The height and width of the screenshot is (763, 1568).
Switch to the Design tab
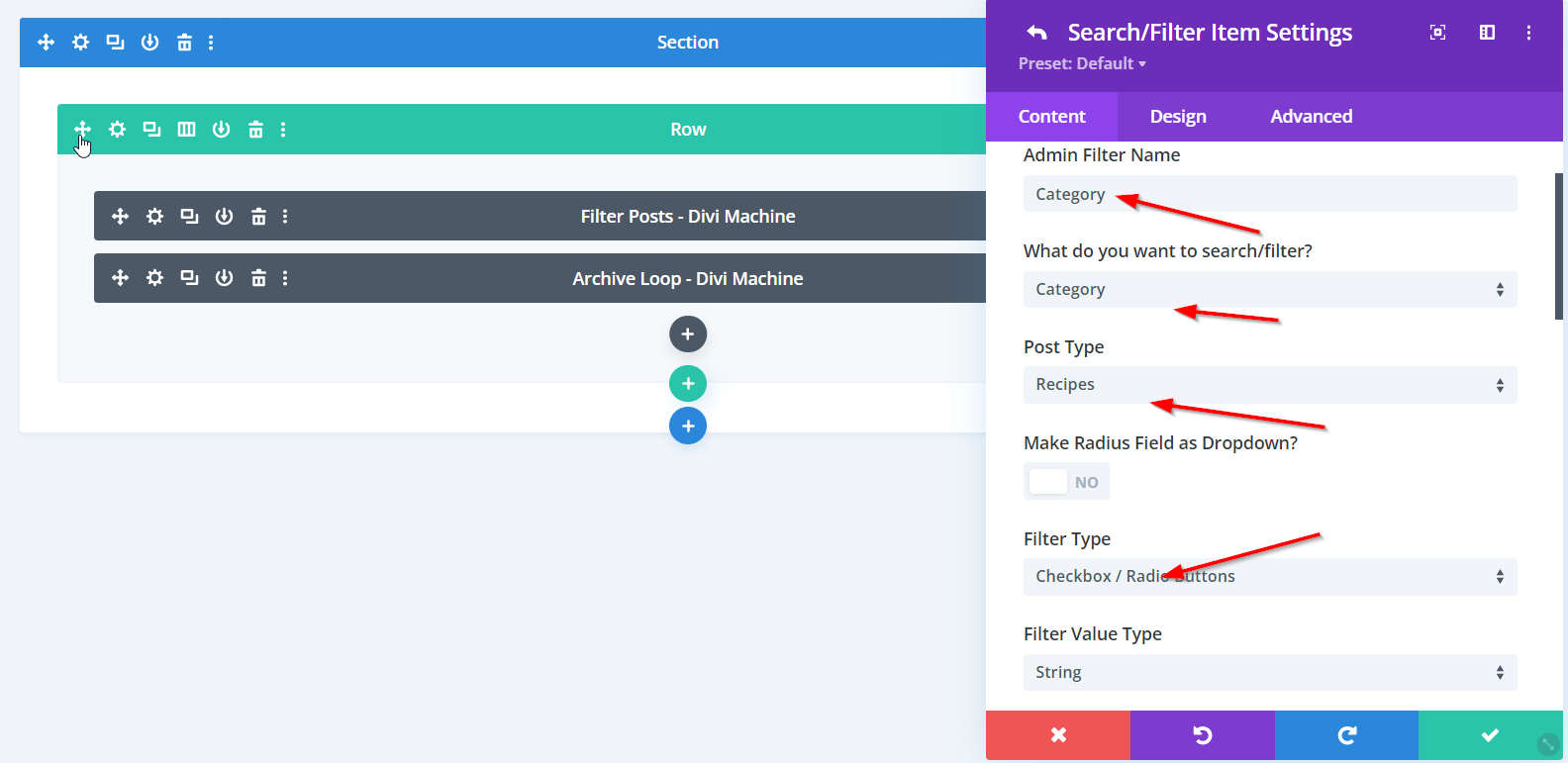[1178, 117]
